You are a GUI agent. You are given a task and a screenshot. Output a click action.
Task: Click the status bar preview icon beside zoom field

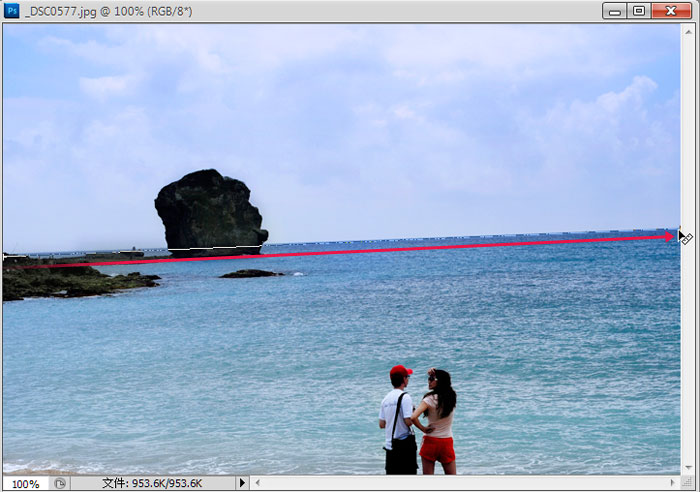pos(60,483)
